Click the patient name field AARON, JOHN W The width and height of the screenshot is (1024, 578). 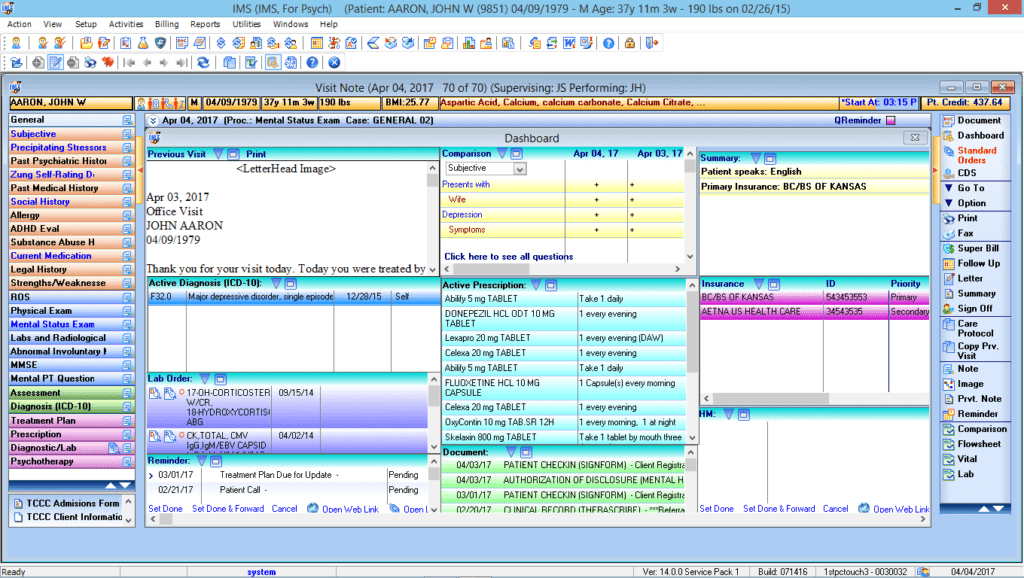71,103
